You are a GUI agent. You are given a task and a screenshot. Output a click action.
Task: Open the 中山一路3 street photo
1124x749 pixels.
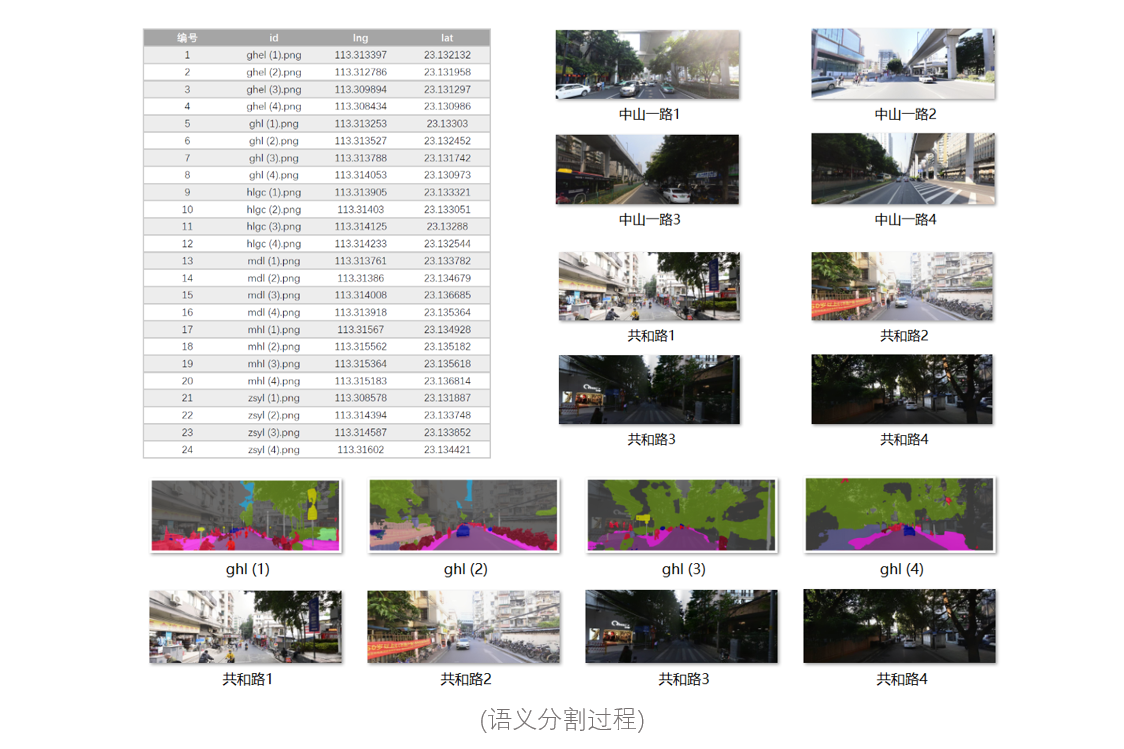click(647, 169)
